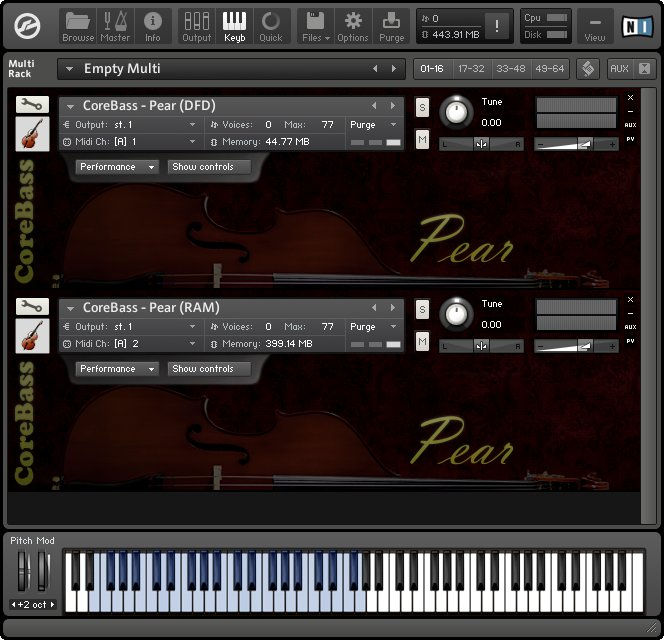Click the Mod wheel
664x640 pixels.
42,570
